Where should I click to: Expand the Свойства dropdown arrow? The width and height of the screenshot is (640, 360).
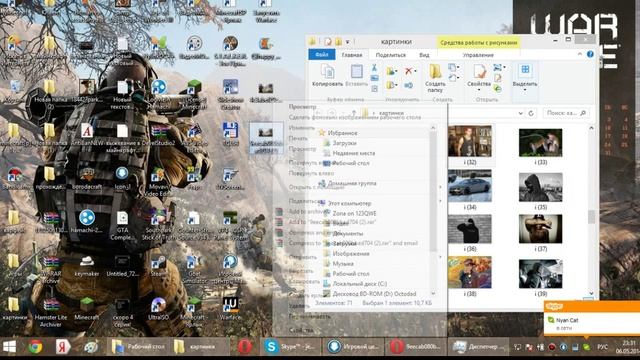[479, 90]
